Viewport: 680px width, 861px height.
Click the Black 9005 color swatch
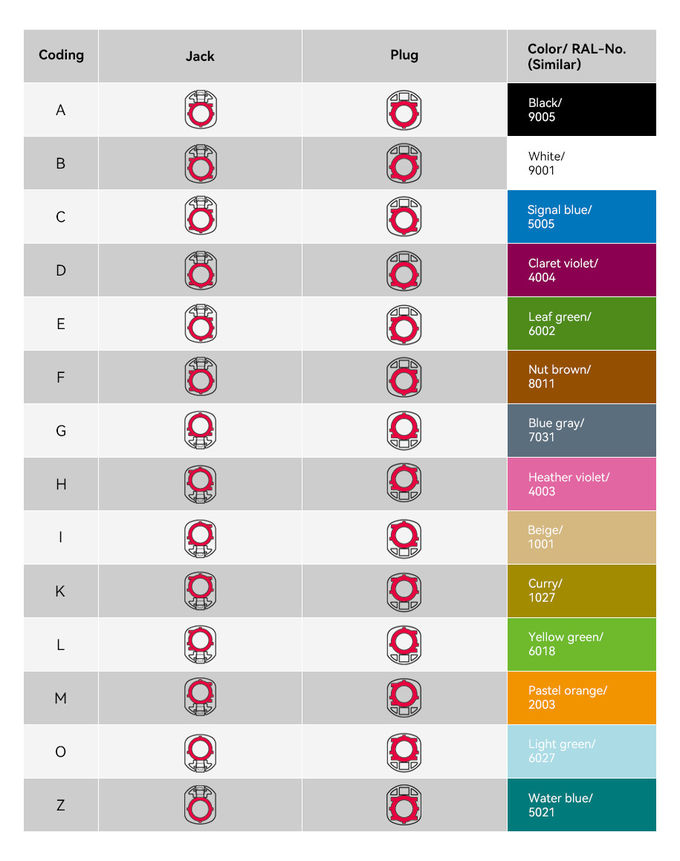(581, 110)
